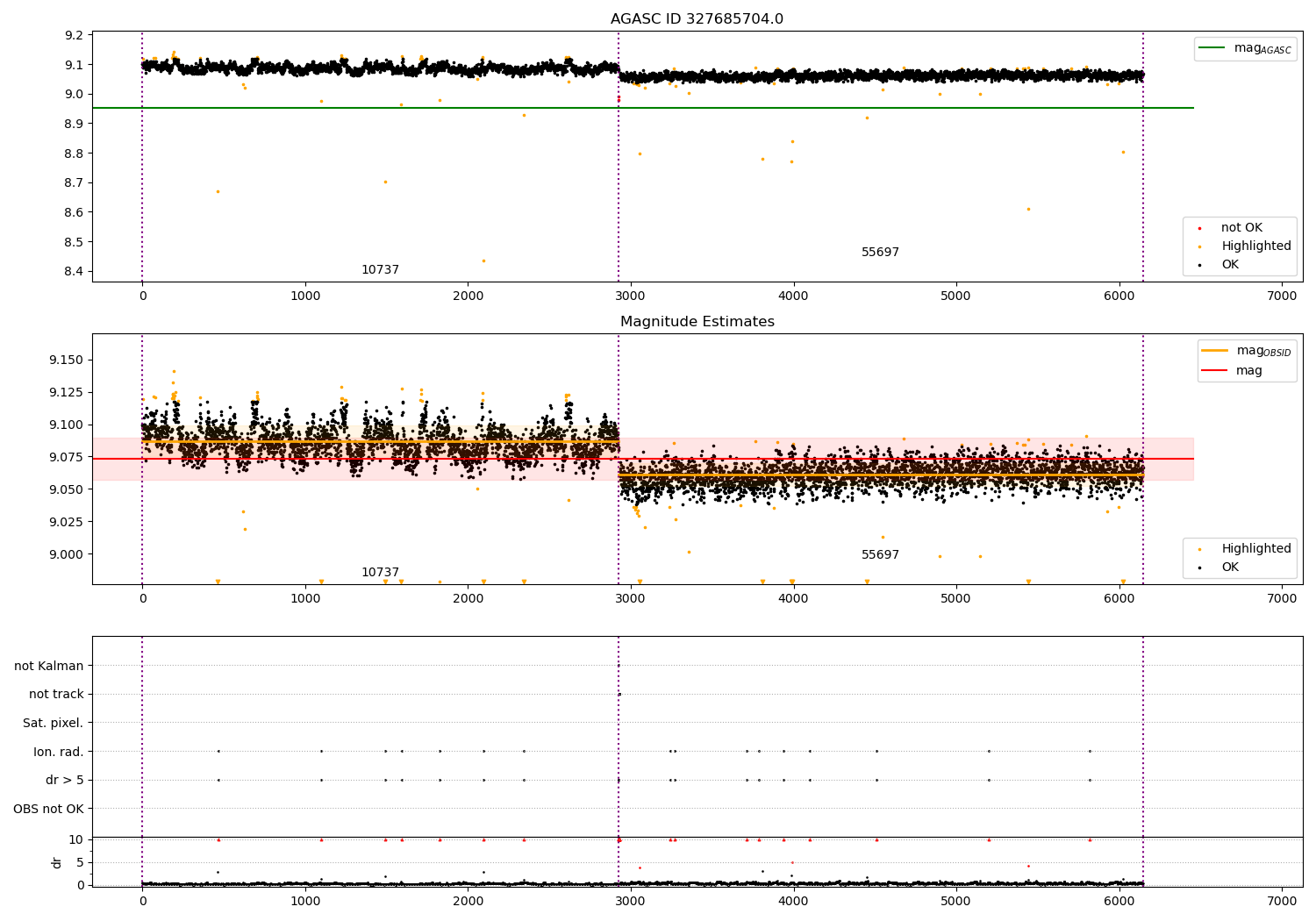Click the red 'mag' legend entry in middle plot
Screen dimensions: 1316x921
click(1232, 371)
